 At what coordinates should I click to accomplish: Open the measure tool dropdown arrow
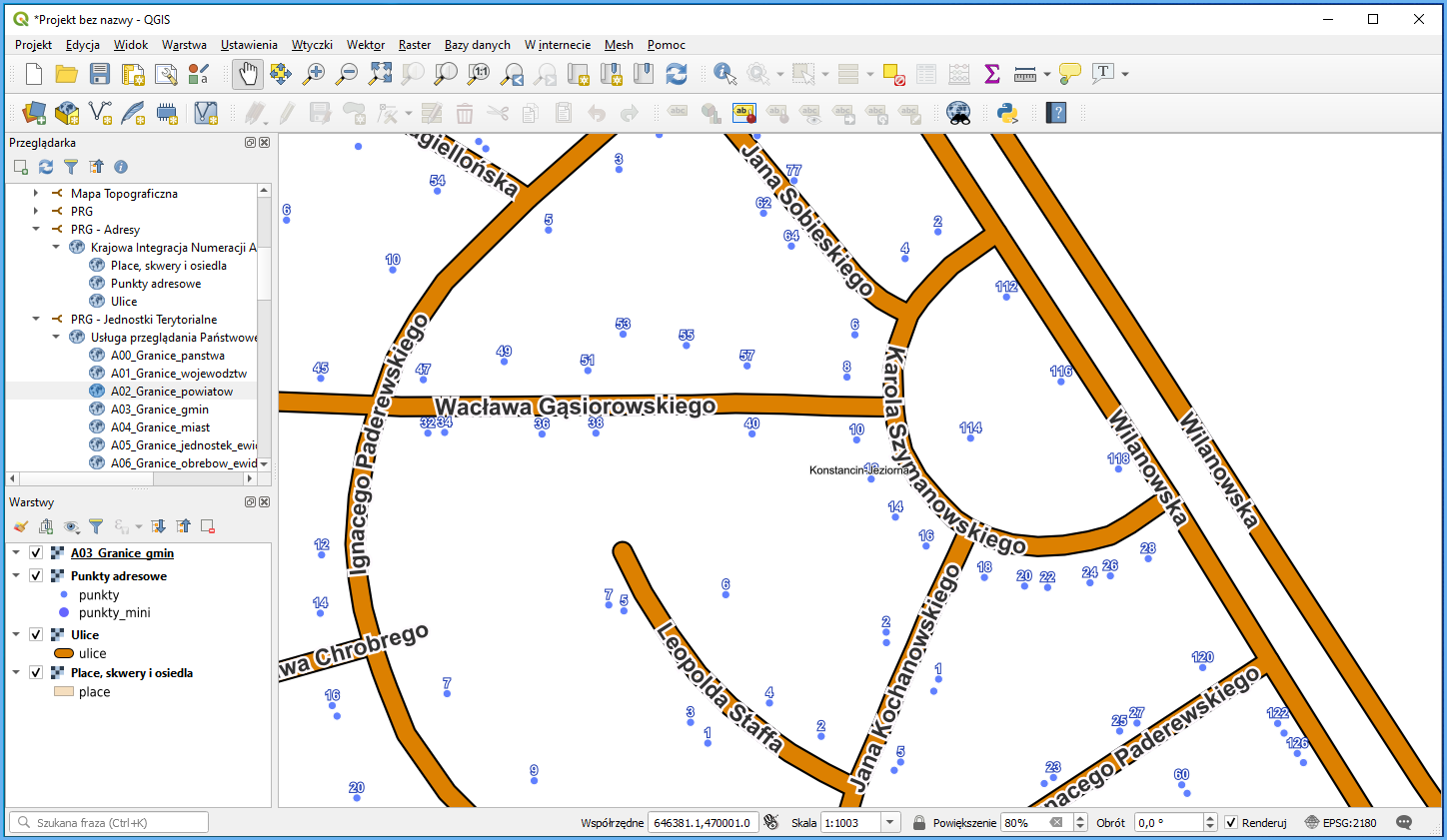pos(1047,74)
